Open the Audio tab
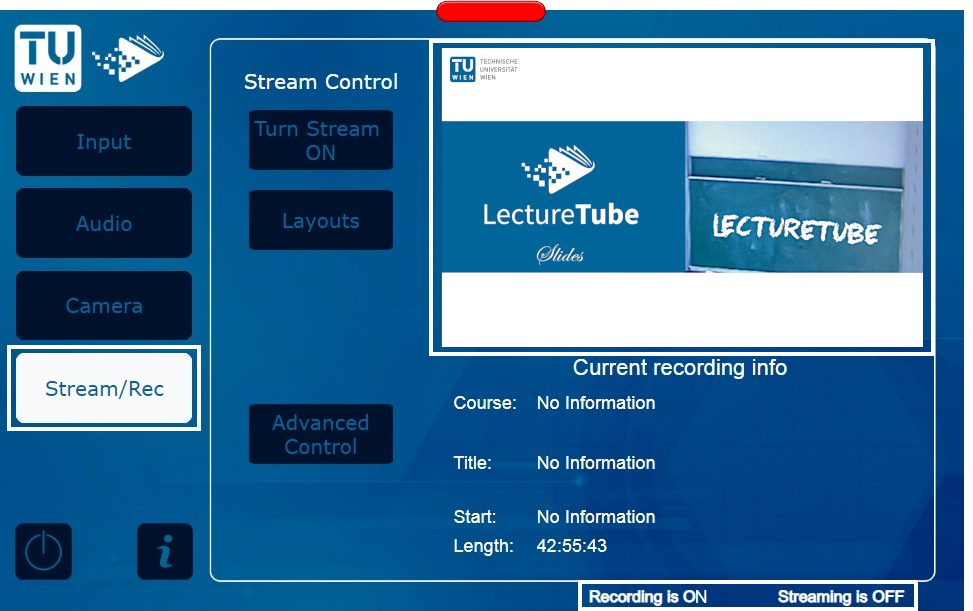The image size is (973, 611). click(x=104, y=223)
